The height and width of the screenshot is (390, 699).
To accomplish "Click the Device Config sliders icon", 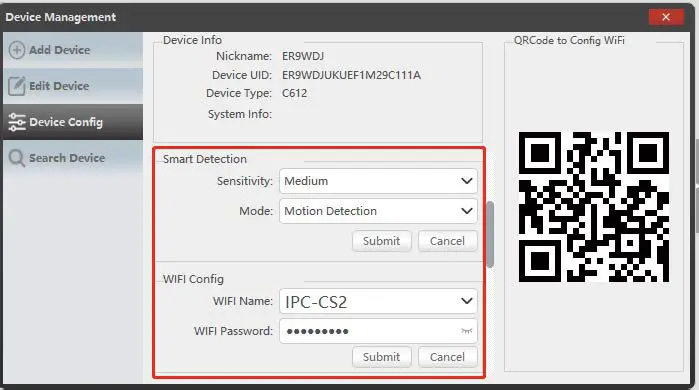I will (17, 122).
